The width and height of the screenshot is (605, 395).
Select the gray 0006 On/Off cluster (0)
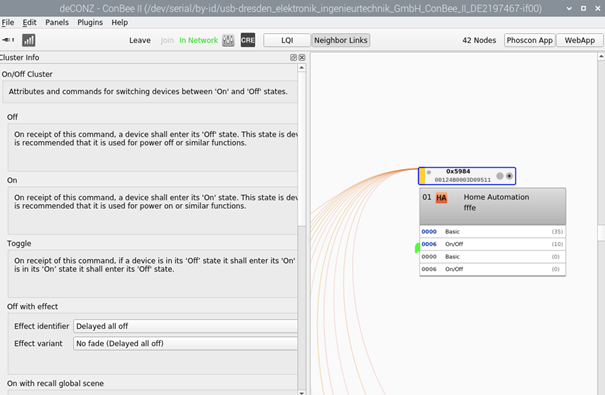pos(492,269)
